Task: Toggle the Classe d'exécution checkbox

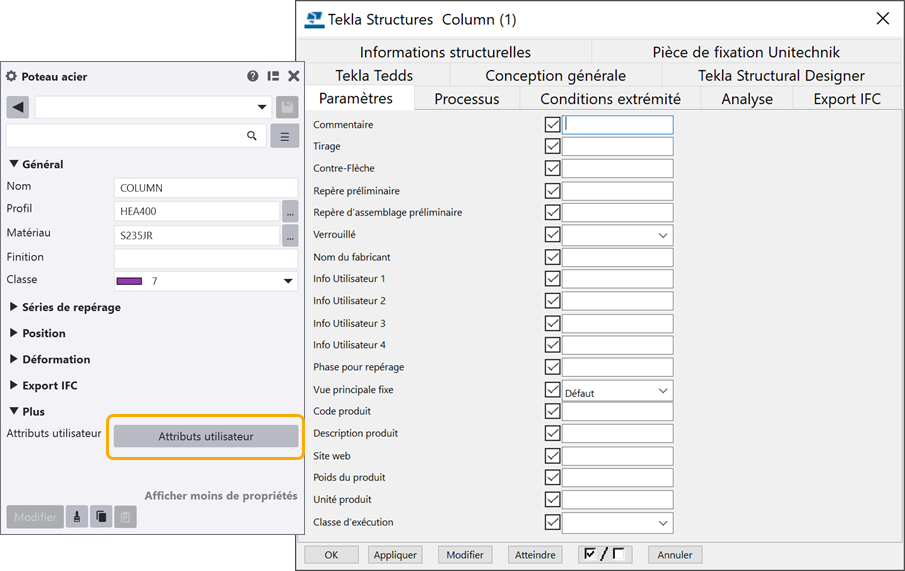Action: 552,522
